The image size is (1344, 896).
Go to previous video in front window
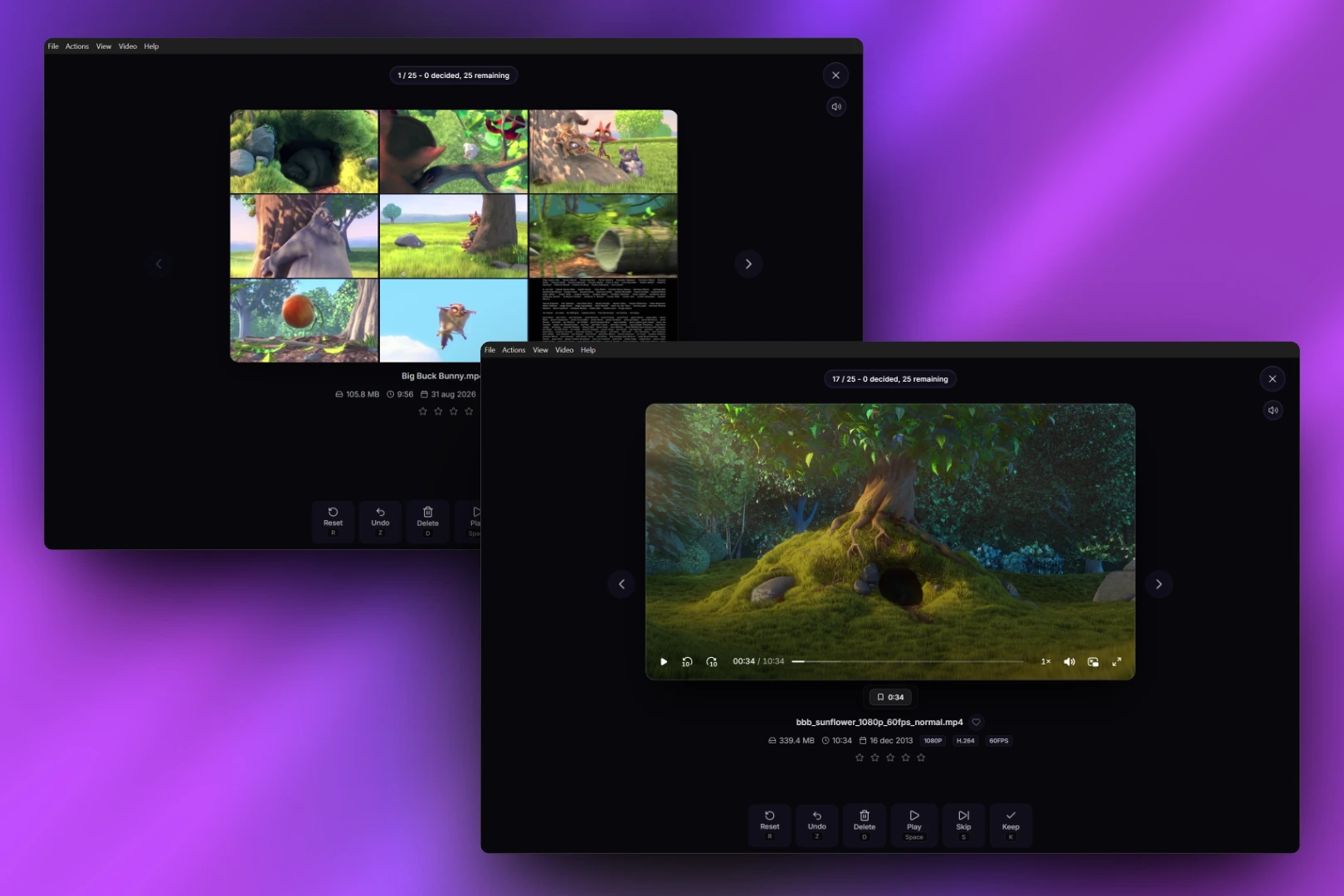coord(621,584)
